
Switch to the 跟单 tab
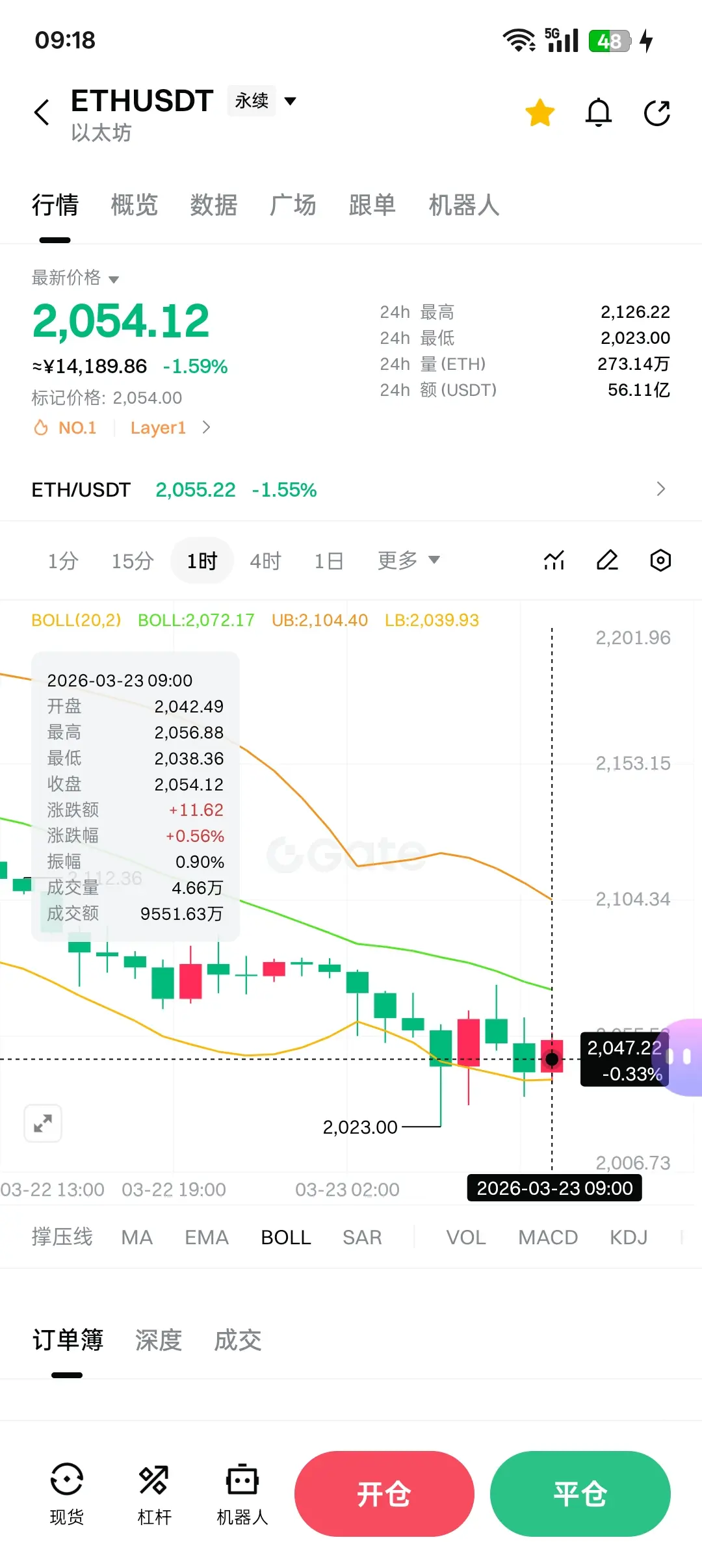[372, 205]
